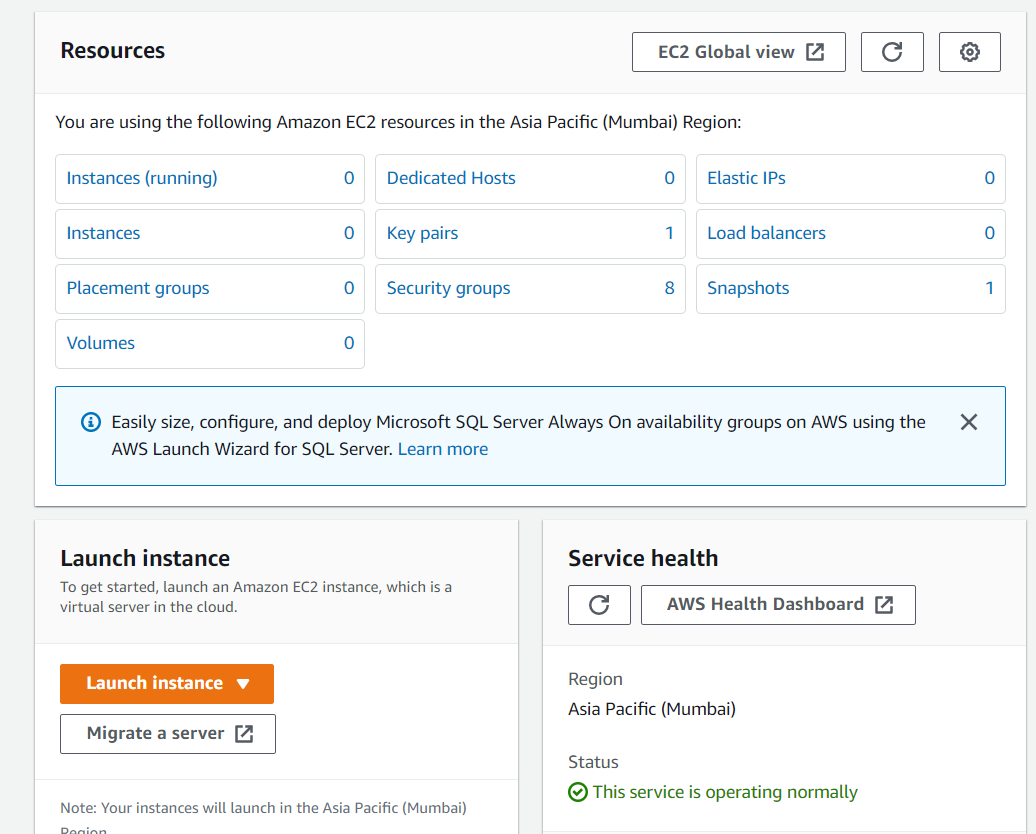1036x834 pixels.
Task: Click the Key pairs count 1
Action: [669, 233]
